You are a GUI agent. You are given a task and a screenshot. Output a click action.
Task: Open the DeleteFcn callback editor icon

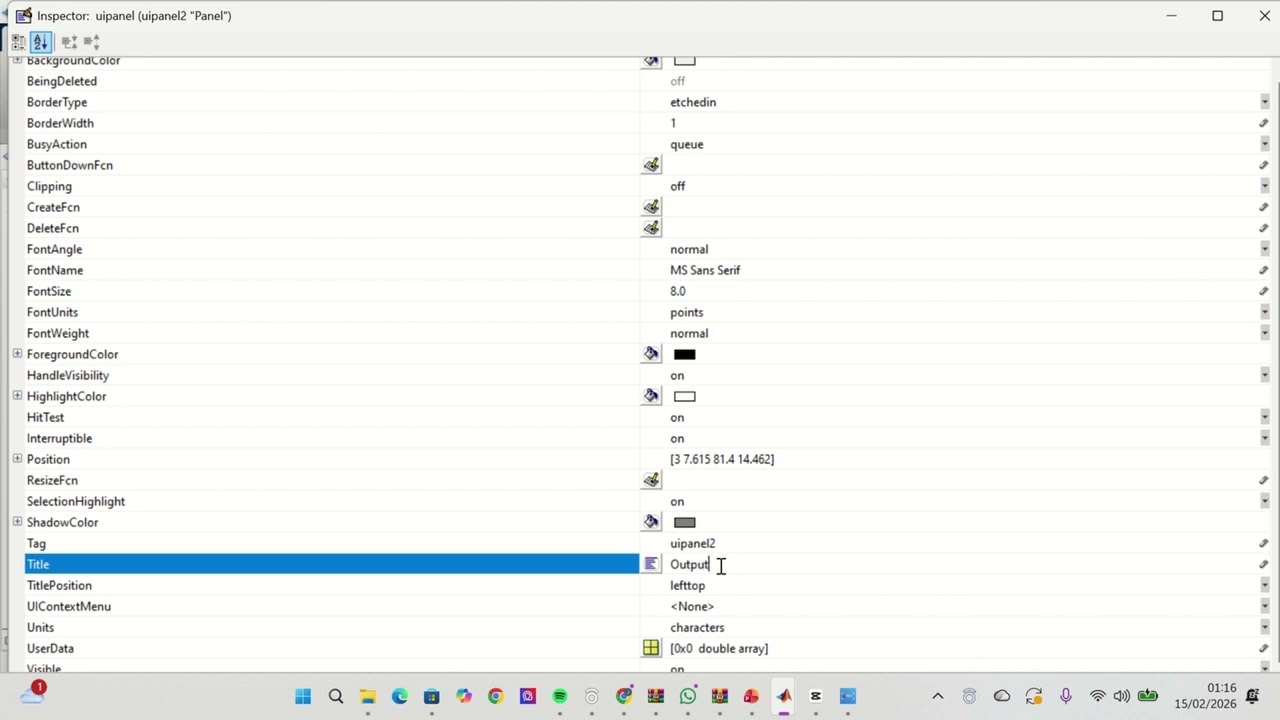tap(651, 228)
